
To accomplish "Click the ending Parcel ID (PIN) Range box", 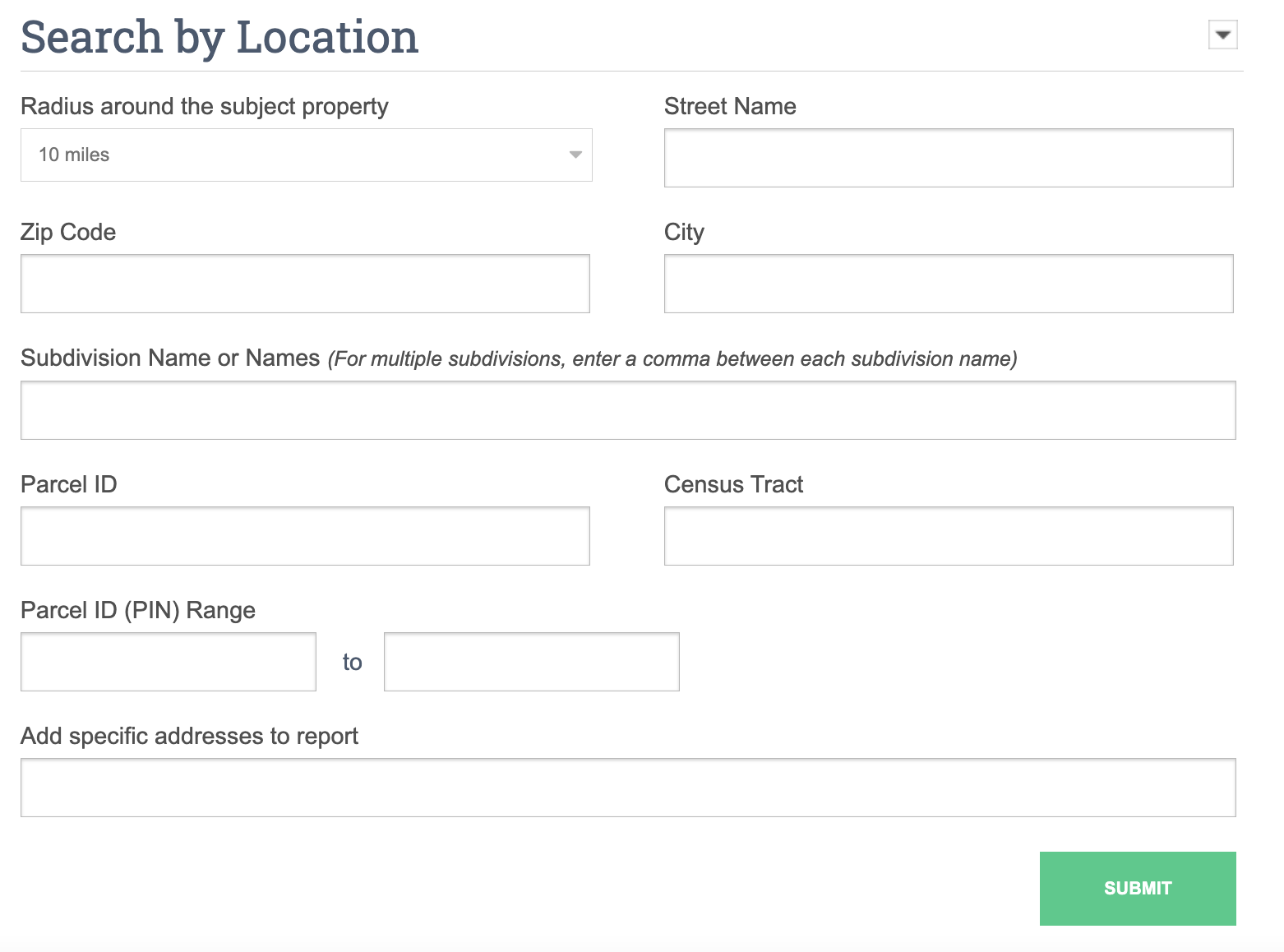I will pos(531,662).
